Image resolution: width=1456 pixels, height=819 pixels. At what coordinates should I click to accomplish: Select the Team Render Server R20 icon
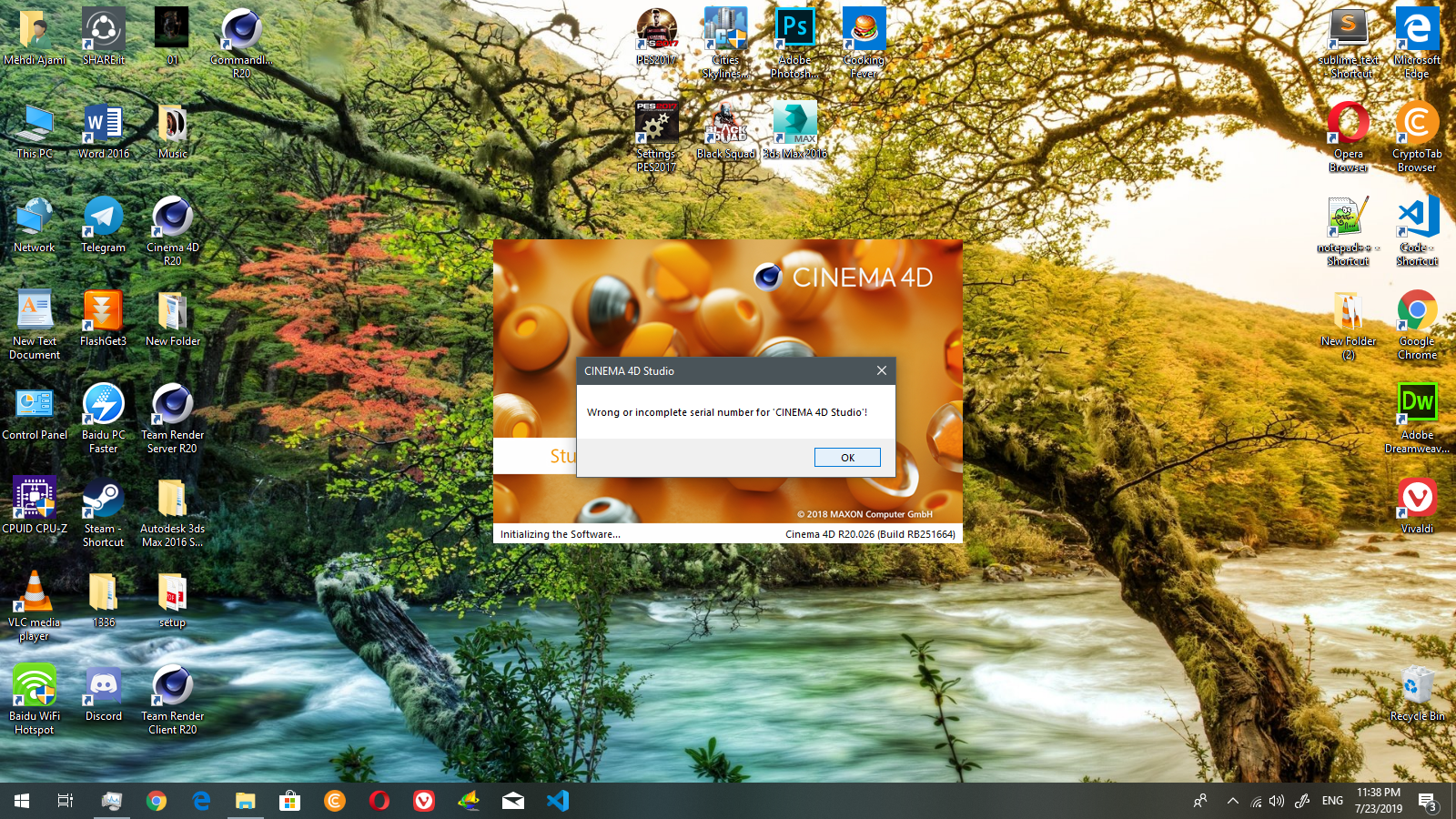(x=172, y=418)
